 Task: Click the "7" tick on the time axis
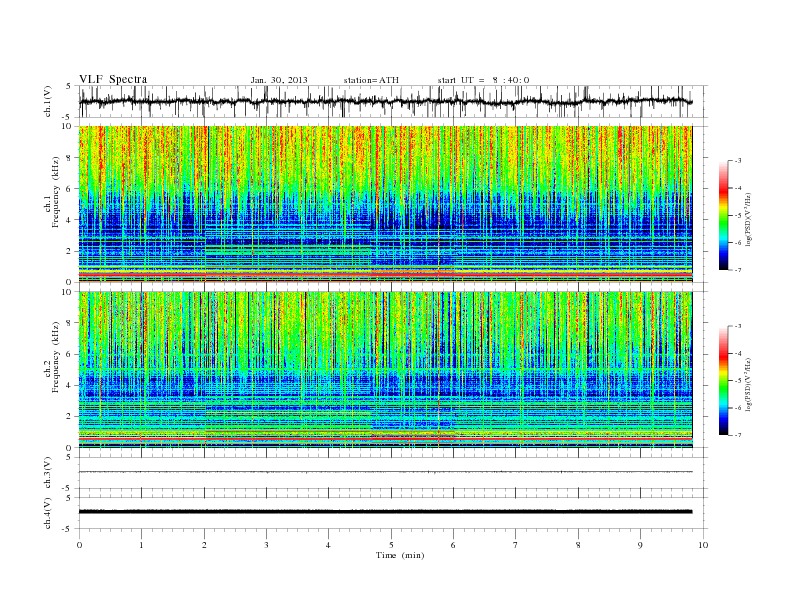516,545
